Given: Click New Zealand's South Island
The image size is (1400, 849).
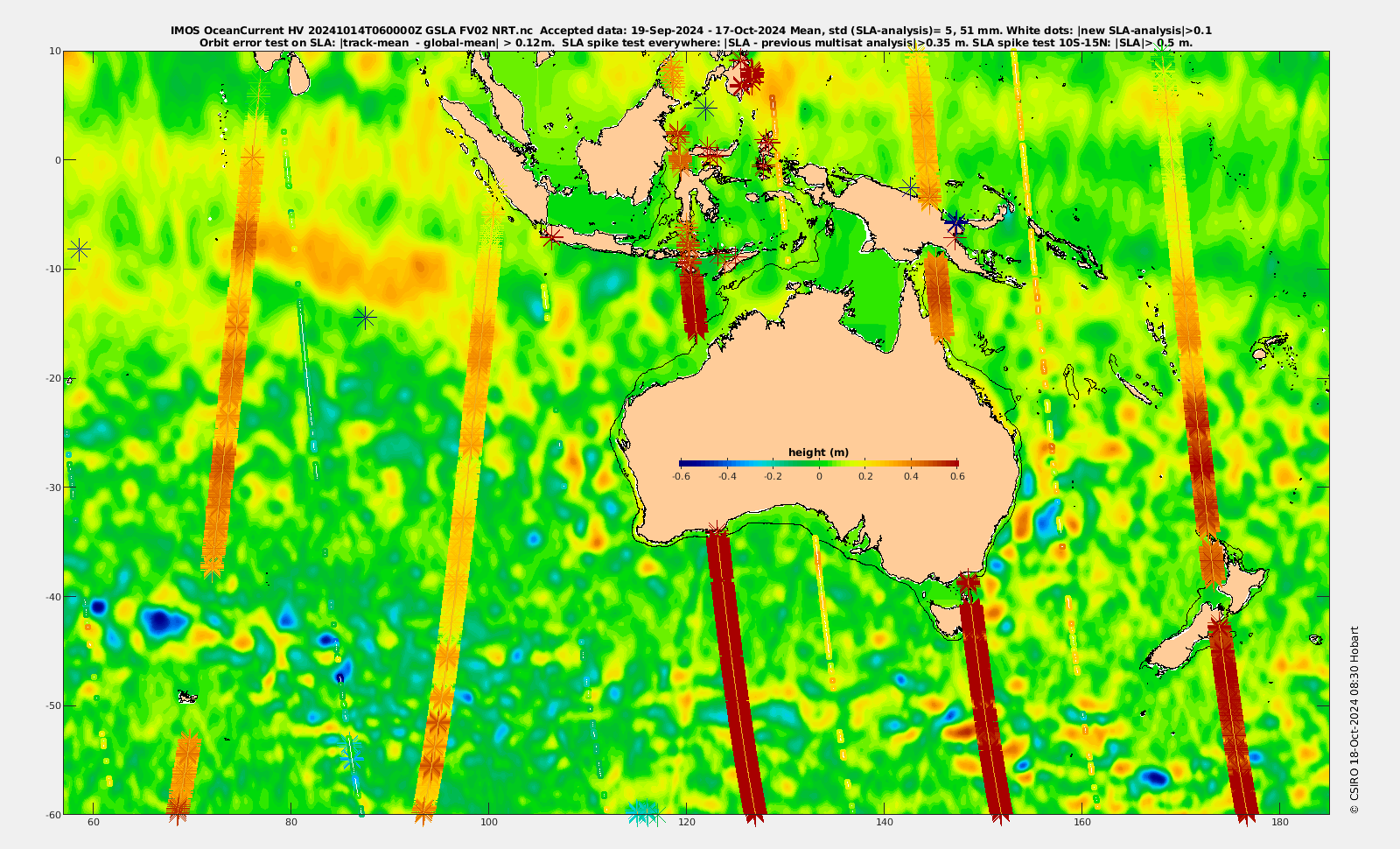Looking at the screenshot, I should coord(1186,642).
